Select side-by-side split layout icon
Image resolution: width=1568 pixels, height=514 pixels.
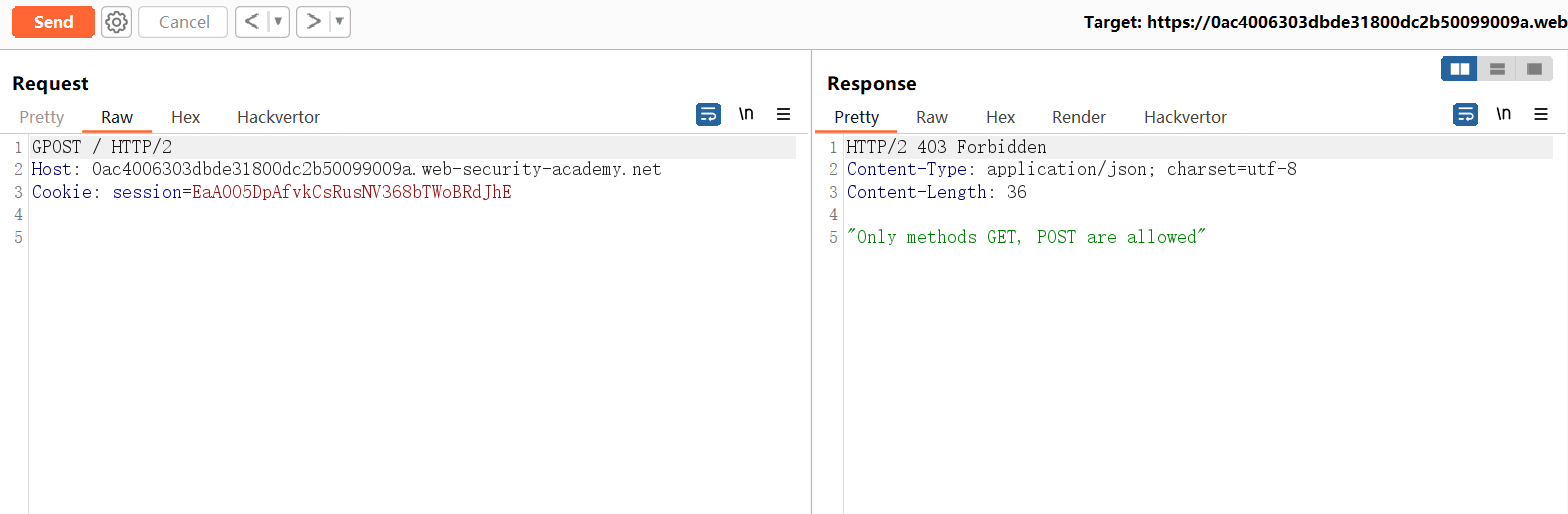tap(1460, 69)
